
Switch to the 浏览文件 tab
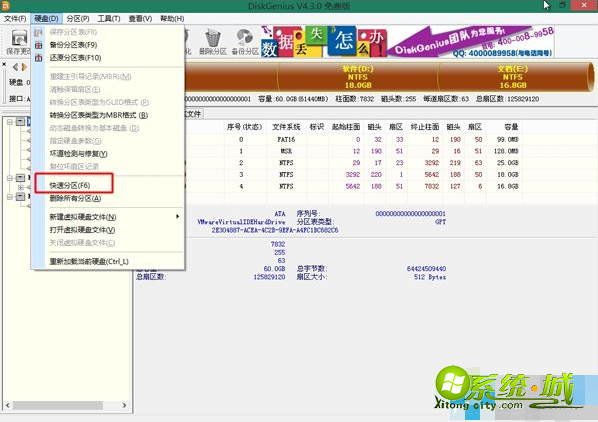[x=194, y=114]
